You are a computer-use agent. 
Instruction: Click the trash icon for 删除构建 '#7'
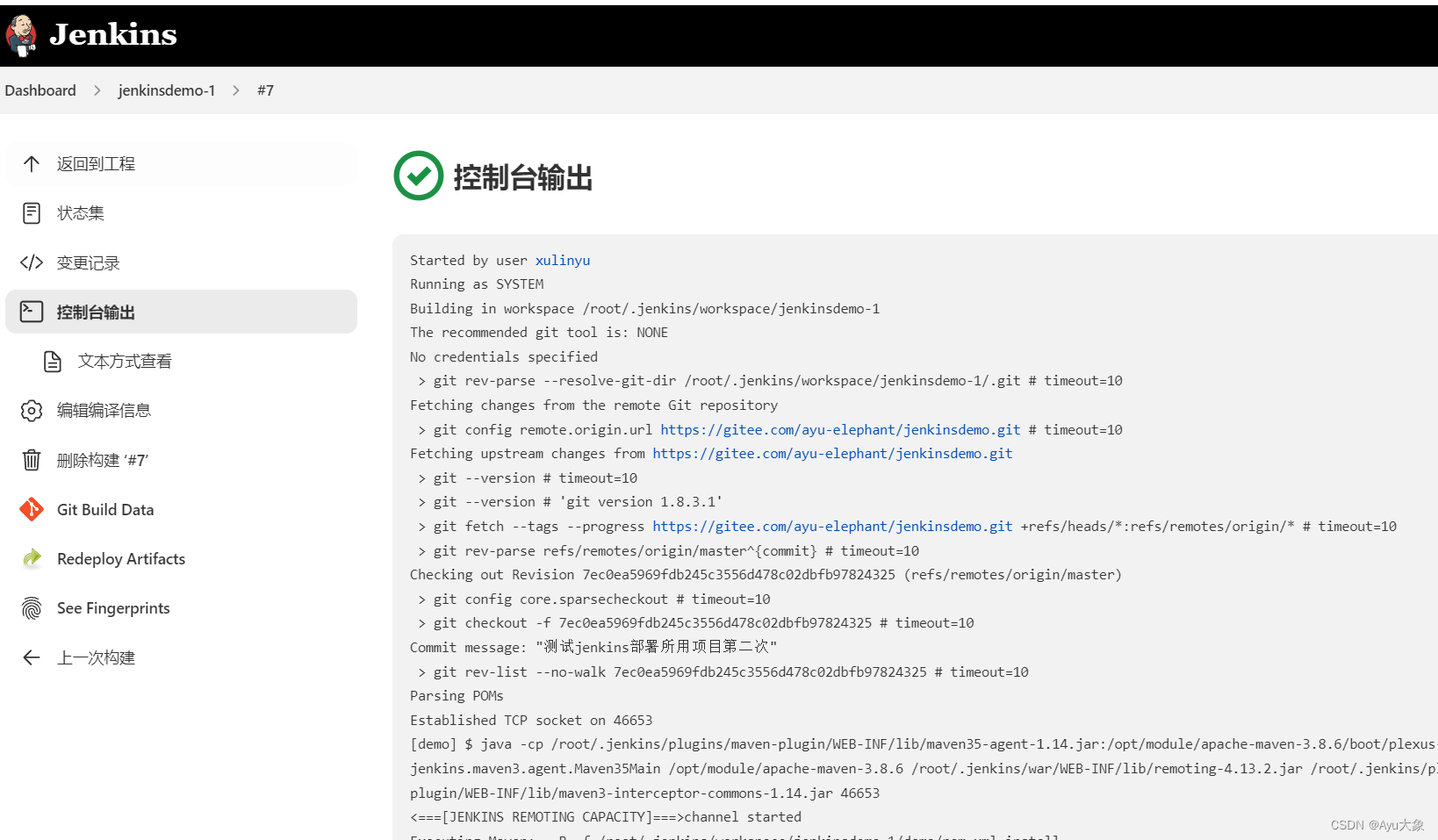coord(32,460)
